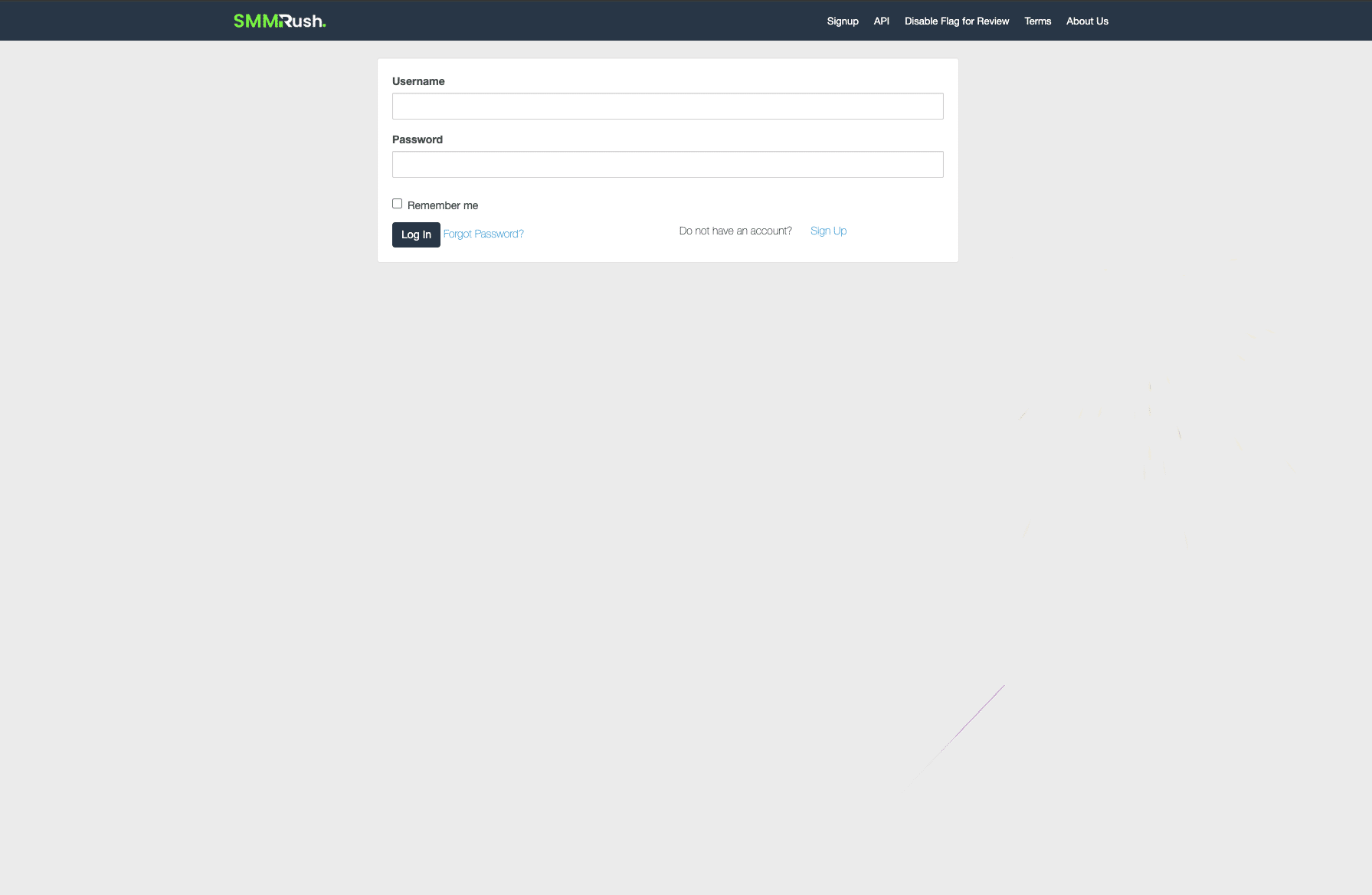Click the Username field label
Image resolution: width=1372 pixels, height=895 pixels.
418,81
